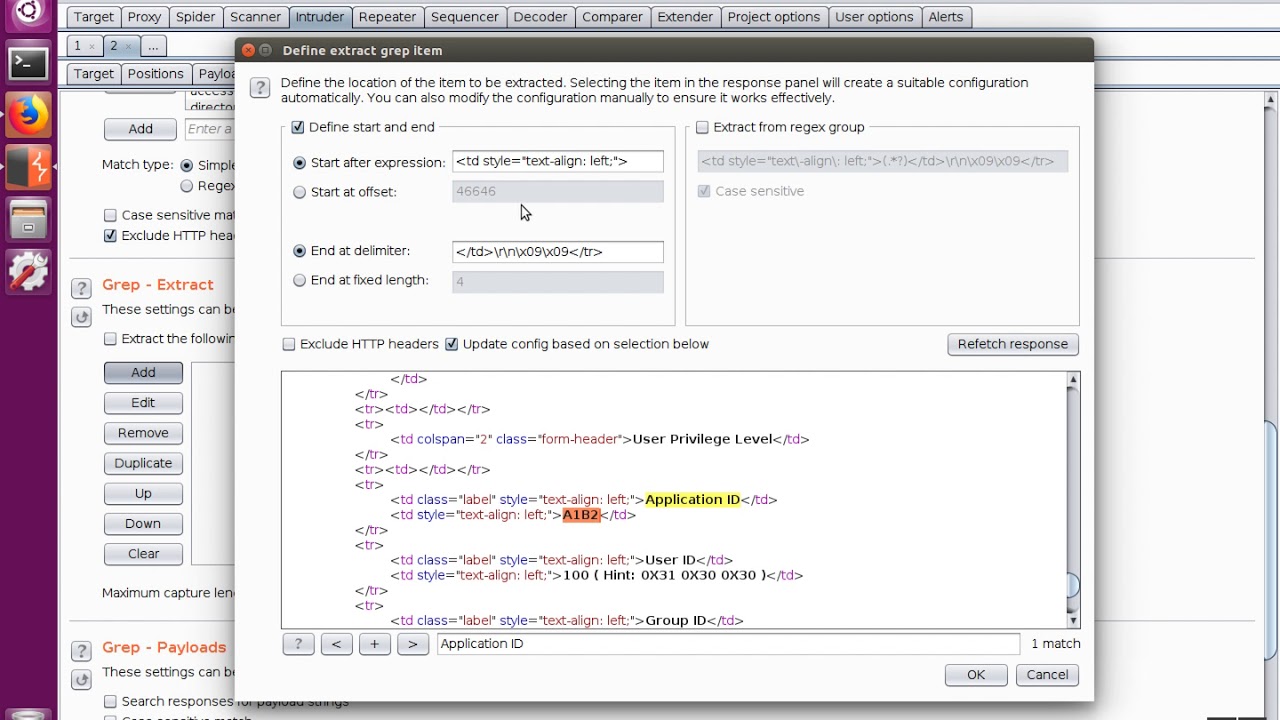
Task: Click Duplicate in Grep - Extract section
Action: 143,463
